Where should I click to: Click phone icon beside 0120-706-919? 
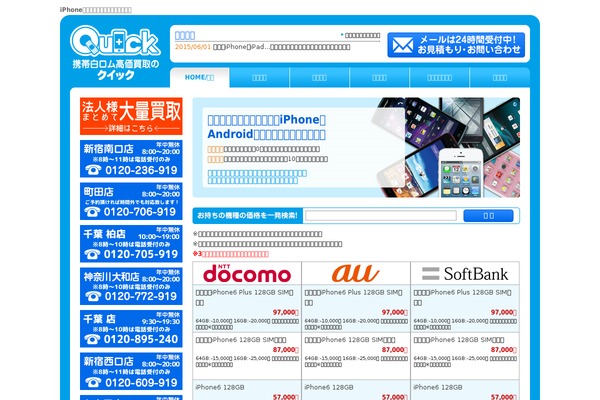click(x=92, y=212)
